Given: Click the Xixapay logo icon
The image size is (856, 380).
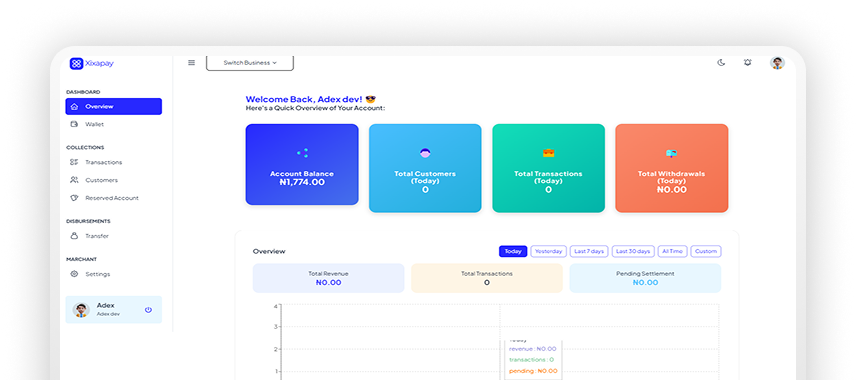Looking at the screenshot, I should [76, 64].
